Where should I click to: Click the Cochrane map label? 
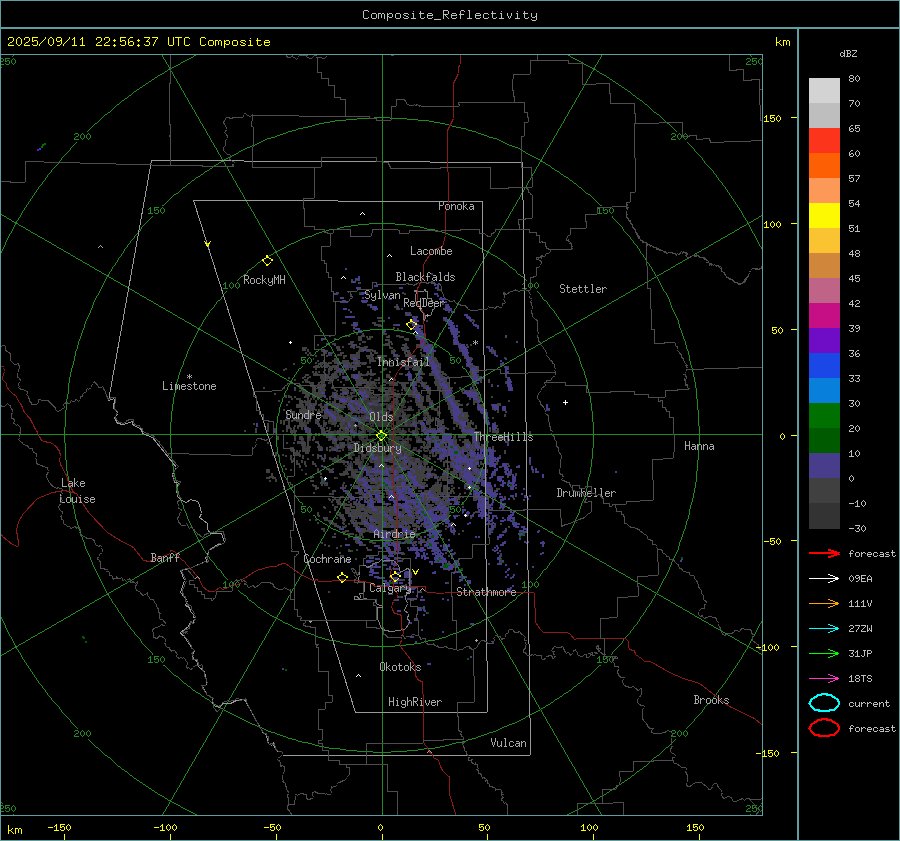click(327, 559)
